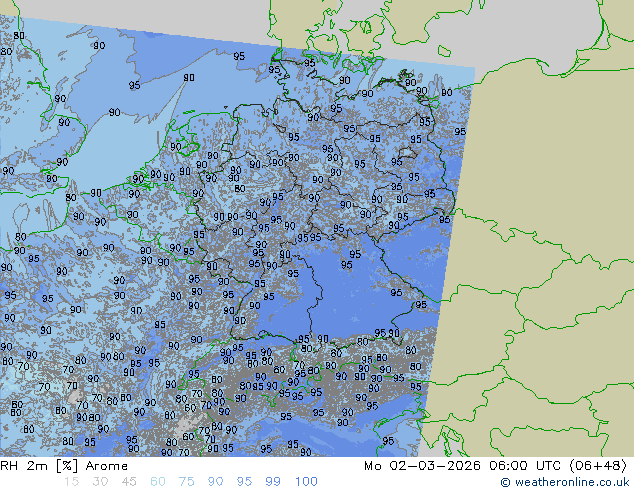
Task: Click legend value 95
Action: pyautogui.click(x=244, y=482)
